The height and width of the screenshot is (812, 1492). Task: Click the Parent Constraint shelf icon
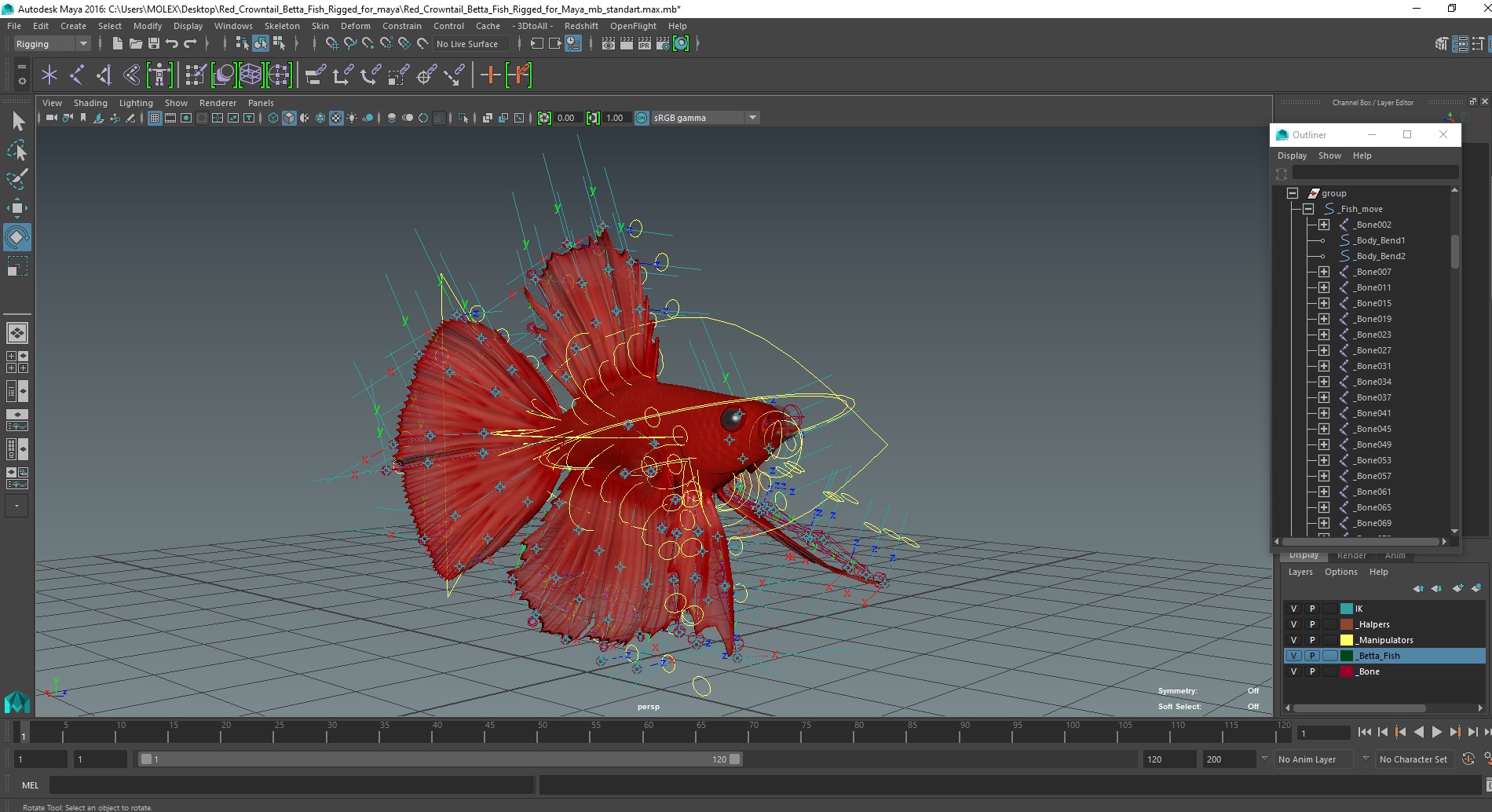point(316,75)
